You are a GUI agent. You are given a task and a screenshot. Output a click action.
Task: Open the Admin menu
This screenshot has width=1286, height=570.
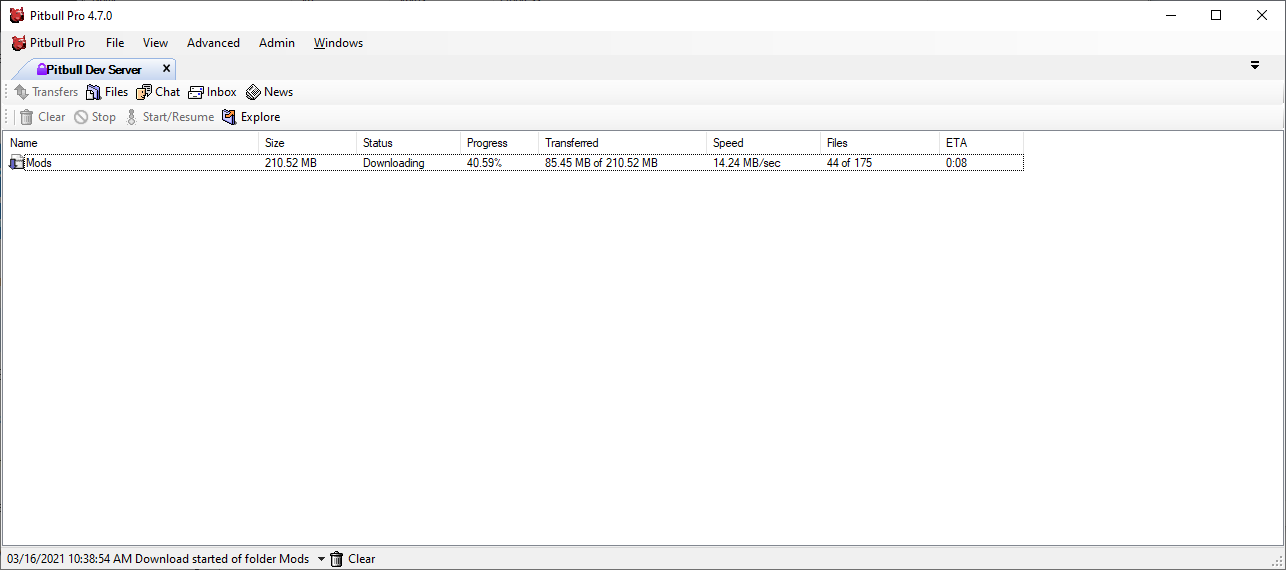[277, 43]
